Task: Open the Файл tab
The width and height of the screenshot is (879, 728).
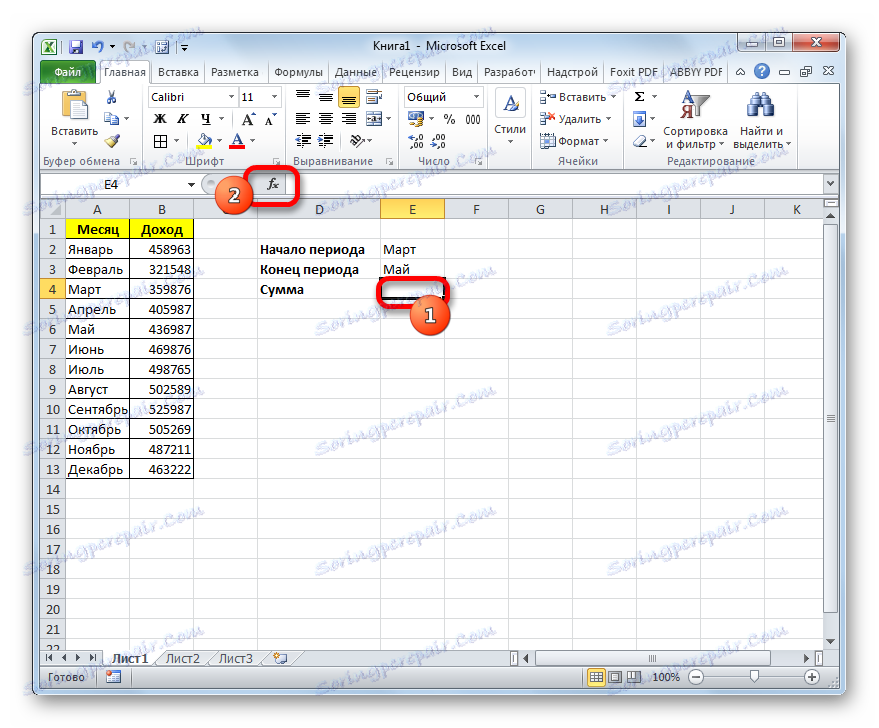Action: (x=67, y=72)
